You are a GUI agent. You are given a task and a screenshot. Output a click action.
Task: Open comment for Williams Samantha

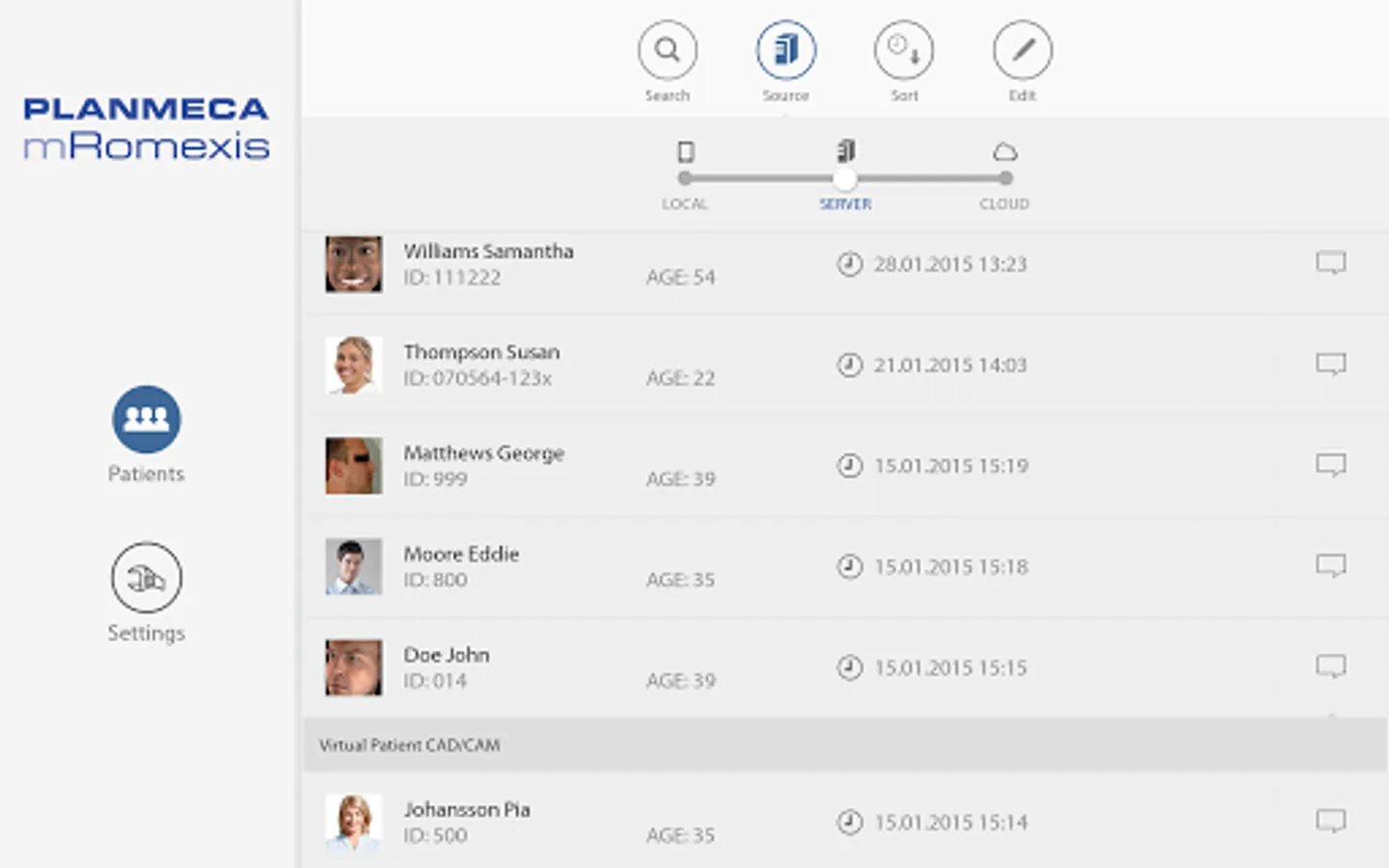pyautogui.click(x=1331, y=263)
